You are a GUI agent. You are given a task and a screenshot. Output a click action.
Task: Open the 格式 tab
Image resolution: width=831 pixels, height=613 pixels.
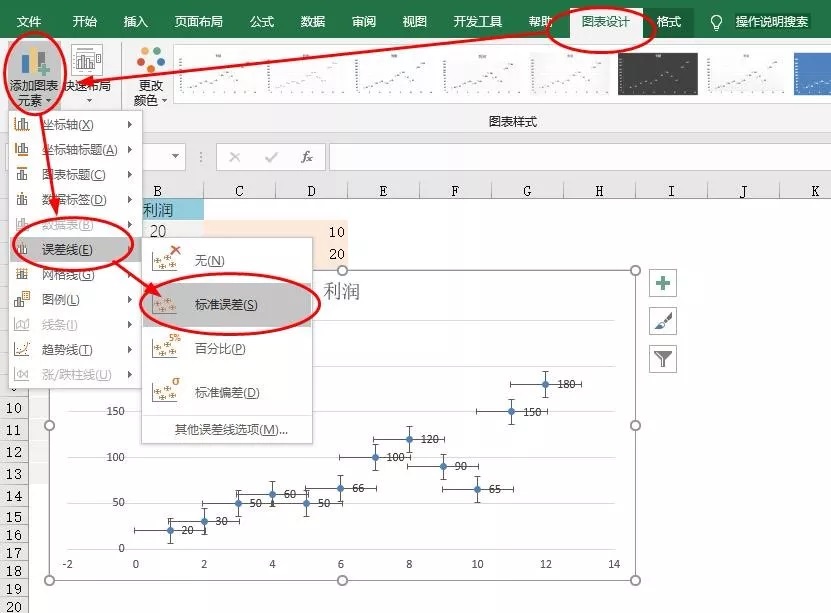pos(668,22)
